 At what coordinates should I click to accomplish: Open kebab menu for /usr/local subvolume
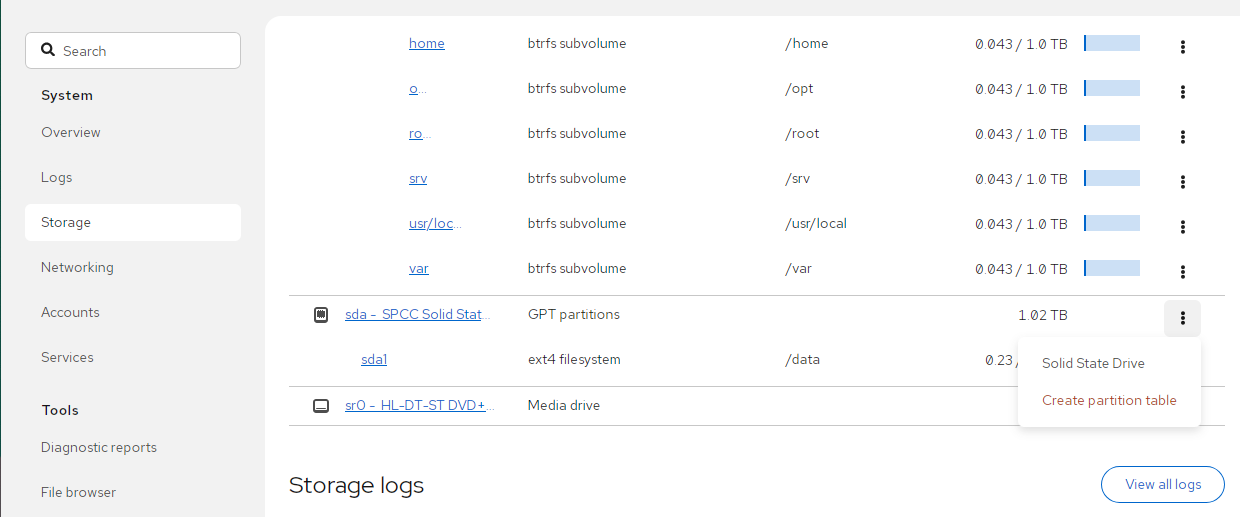click(x=1182, y=227)
